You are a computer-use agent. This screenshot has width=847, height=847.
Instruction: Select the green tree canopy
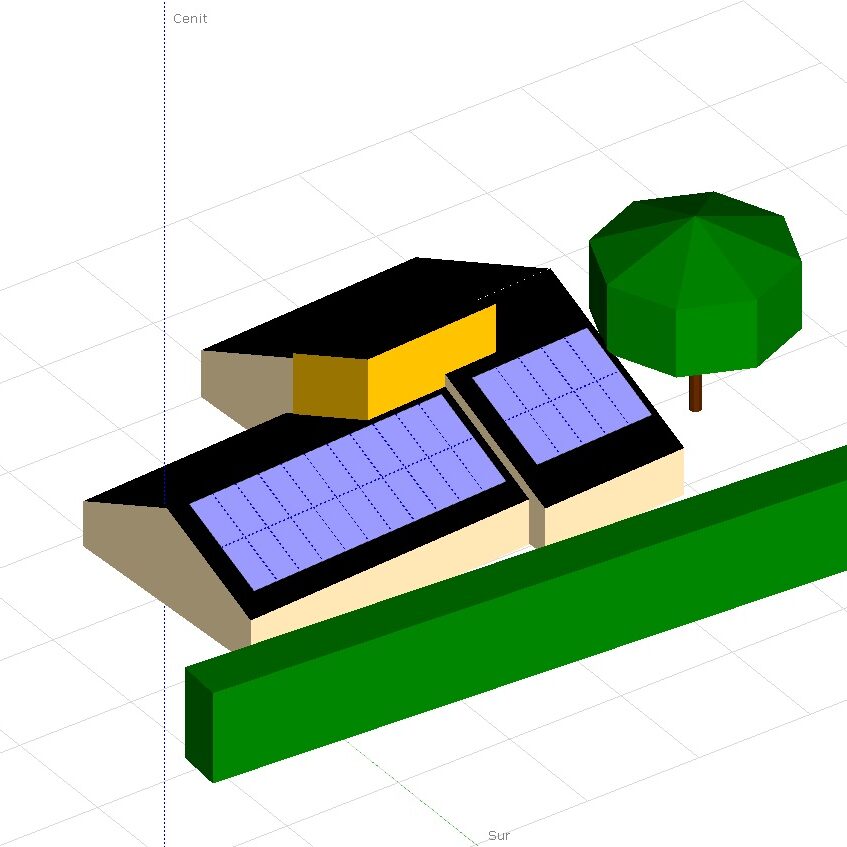pyautogui.click(x=697, y=280)
